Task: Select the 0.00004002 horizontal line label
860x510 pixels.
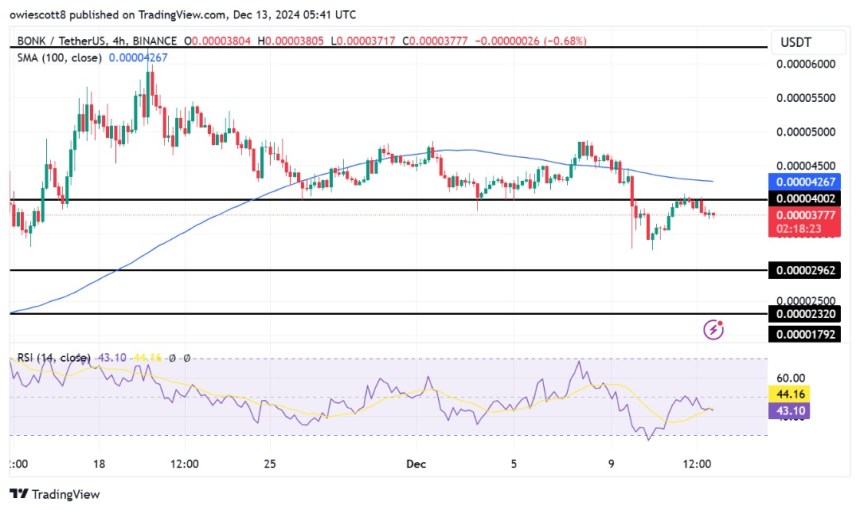Action: coord(805,199)
